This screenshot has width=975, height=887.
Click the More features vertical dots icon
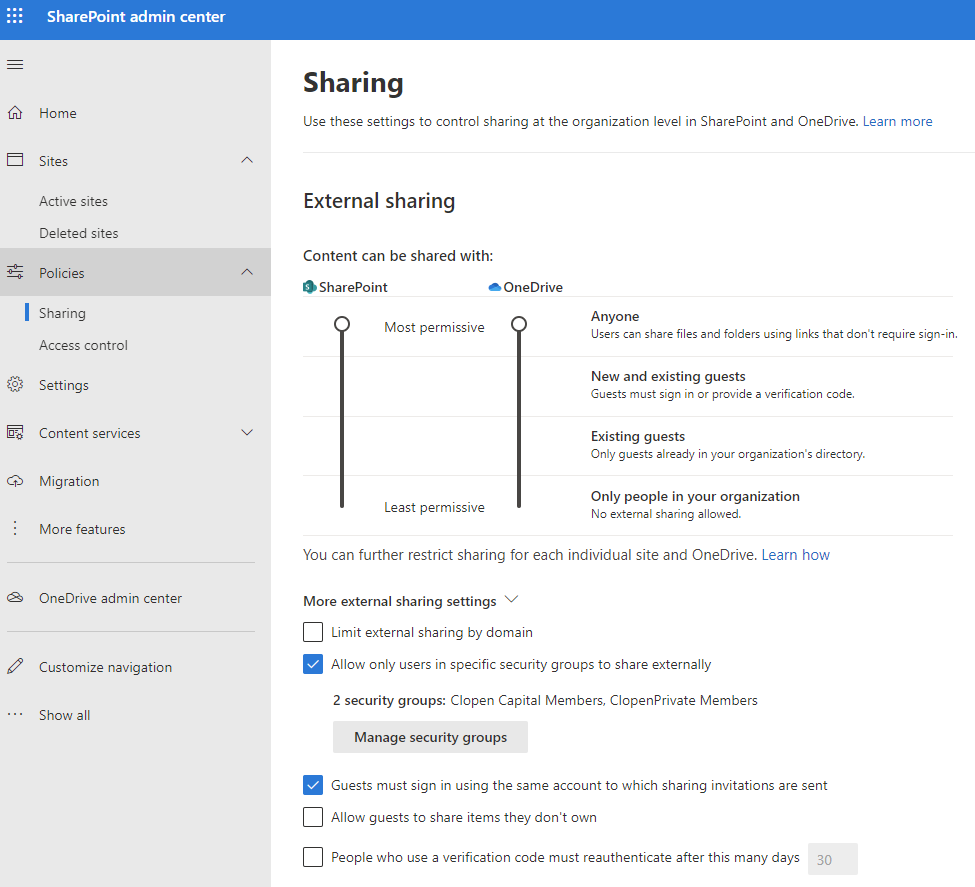pos(15,529)
